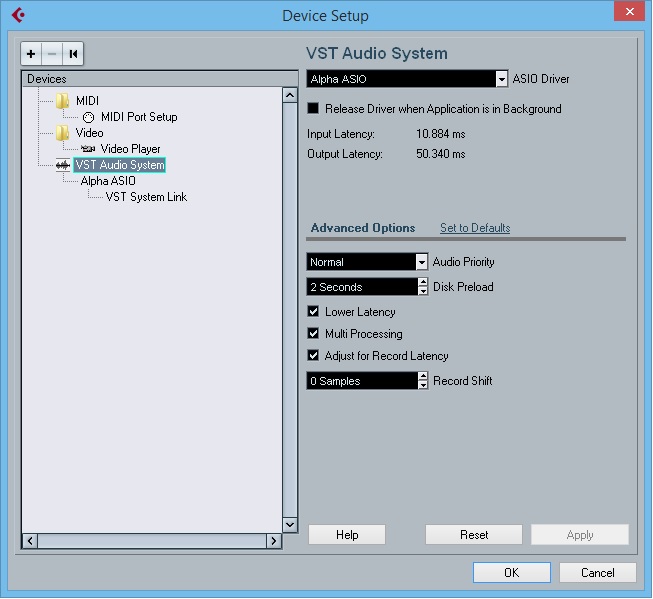Close the Device Setup dialog
This screenshot has width=653, height=599.
pos(630,11)
